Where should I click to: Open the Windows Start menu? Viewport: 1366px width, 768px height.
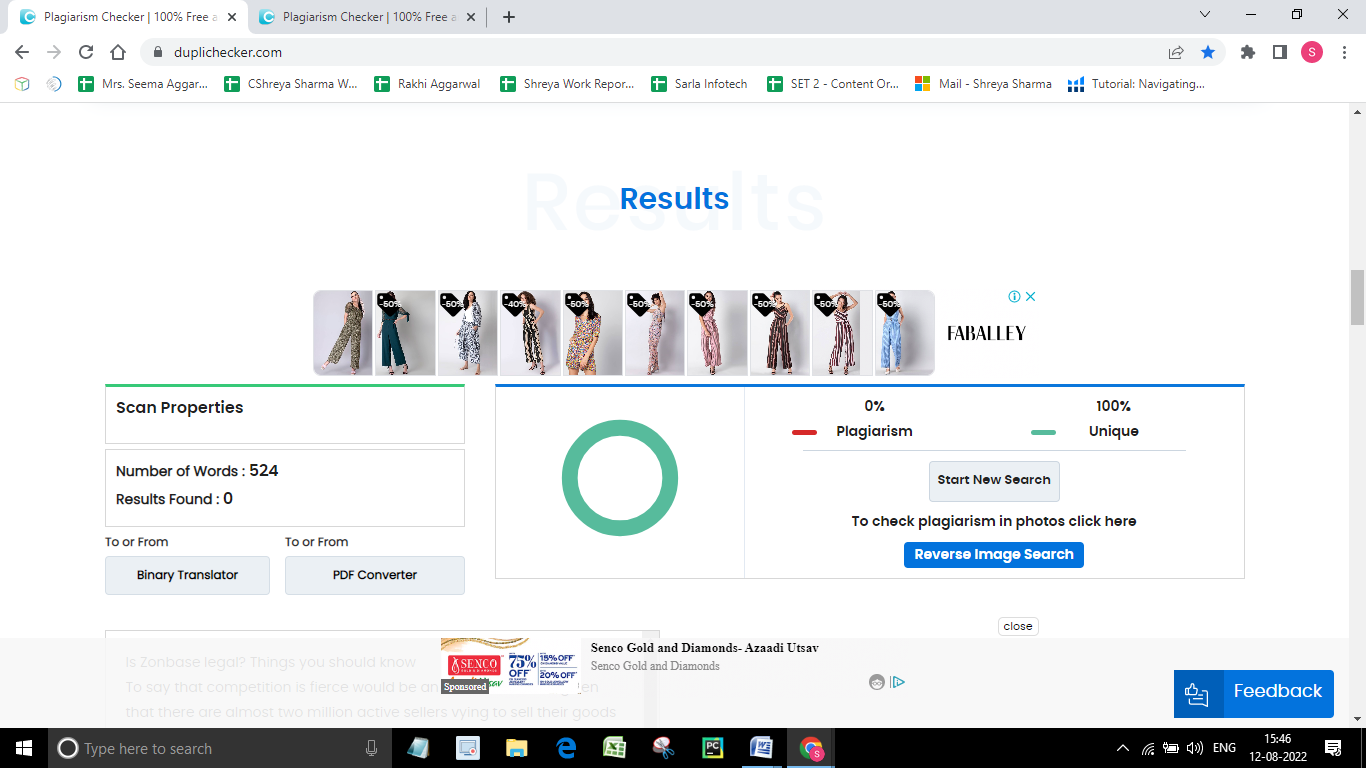click(23, 748)
